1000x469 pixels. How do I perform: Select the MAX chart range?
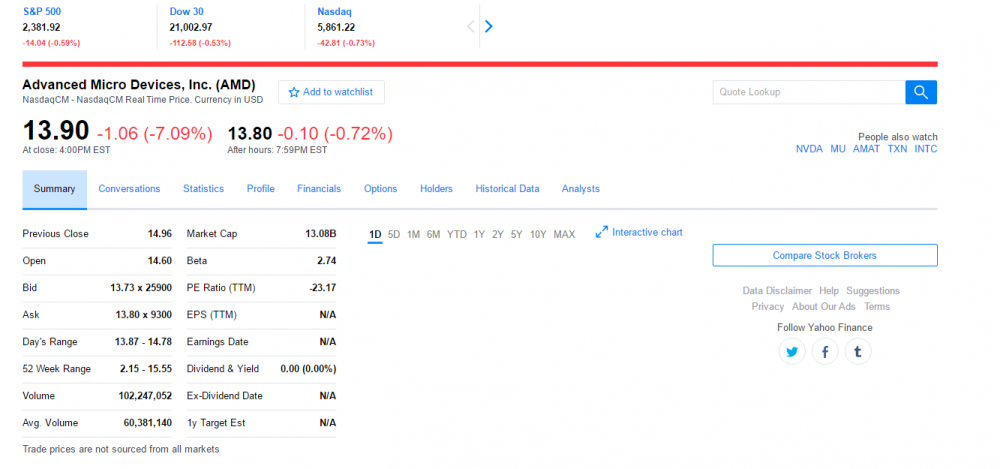click(x=564, y=234)
